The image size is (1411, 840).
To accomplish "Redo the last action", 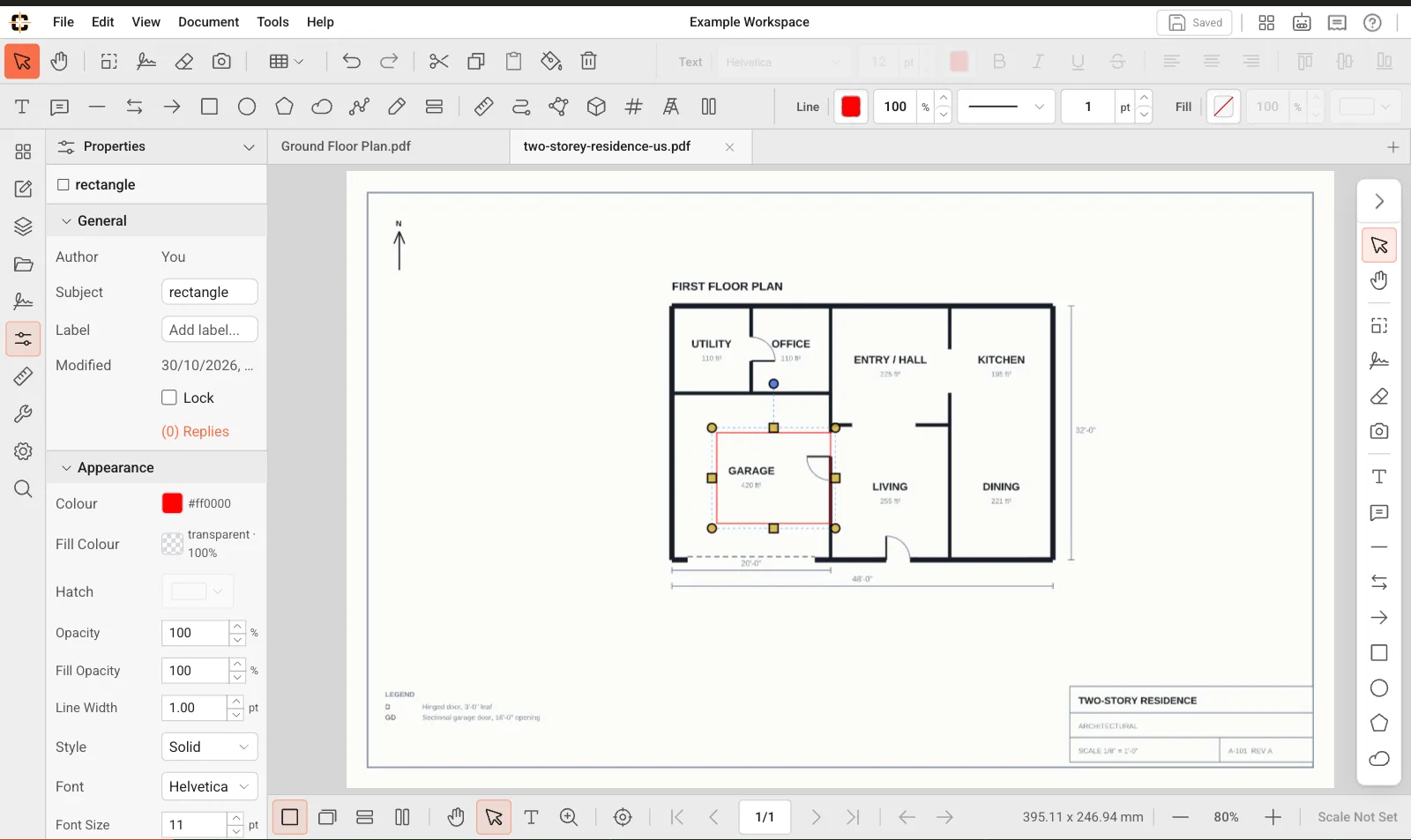I will (389, 62).
